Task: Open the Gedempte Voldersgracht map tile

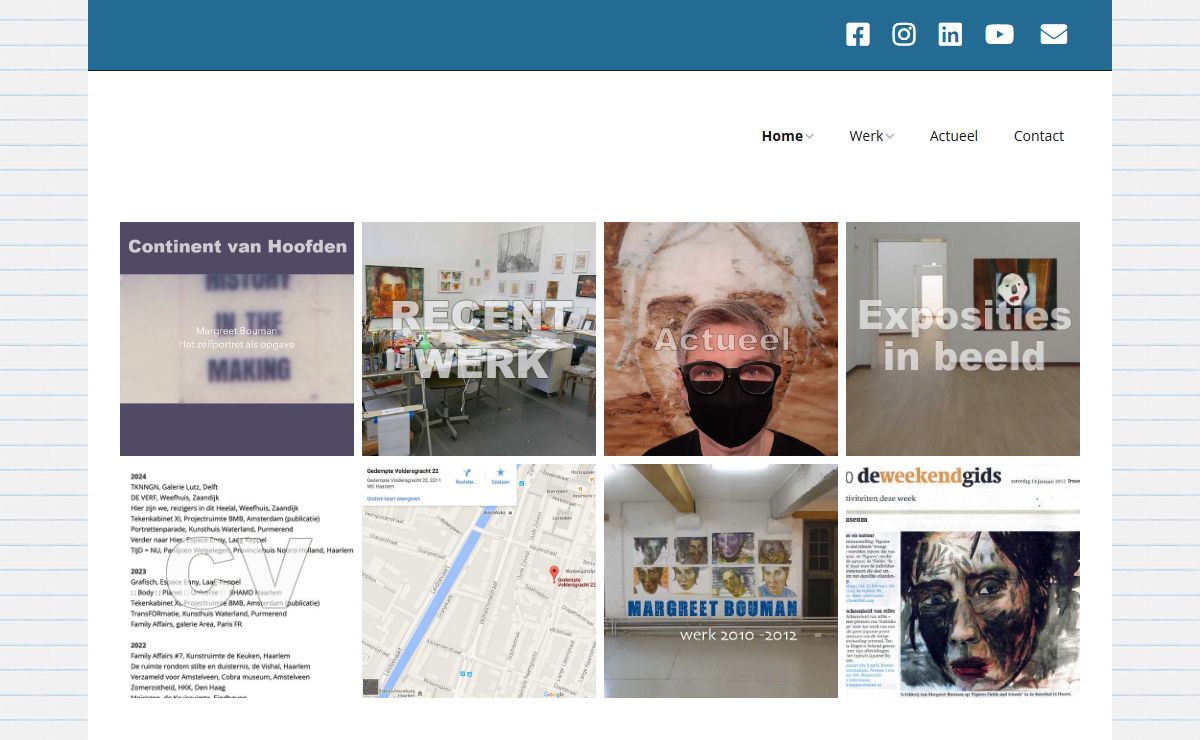Action: click(479, 581)
